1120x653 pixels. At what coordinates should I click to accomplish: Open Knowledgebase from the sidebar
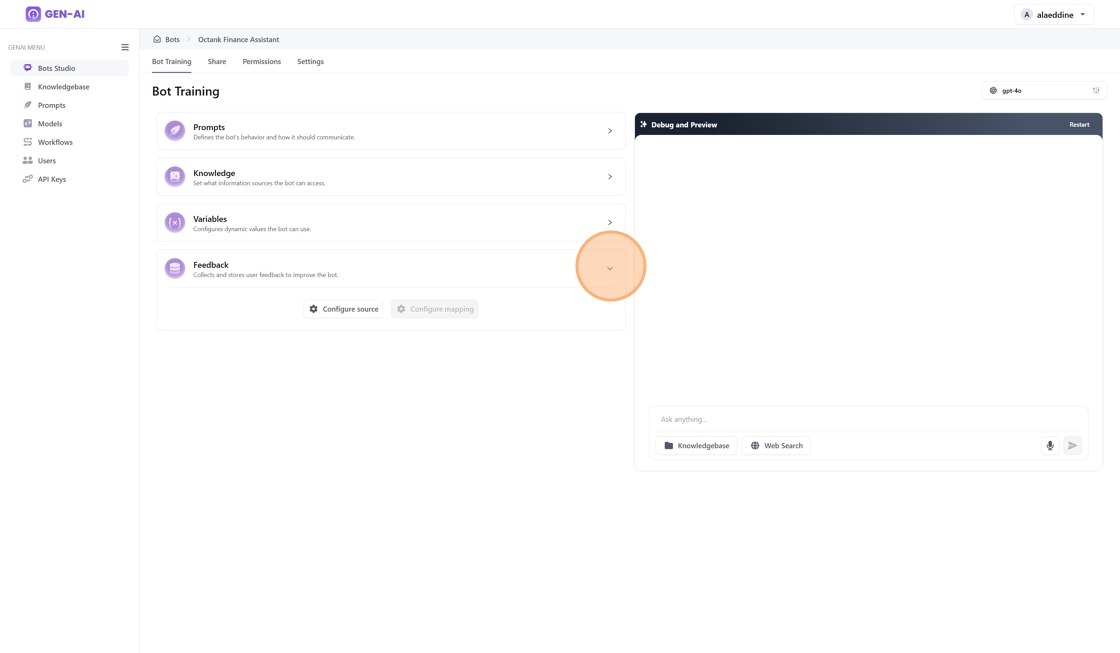pyautogui.click(x=63, y=87)
